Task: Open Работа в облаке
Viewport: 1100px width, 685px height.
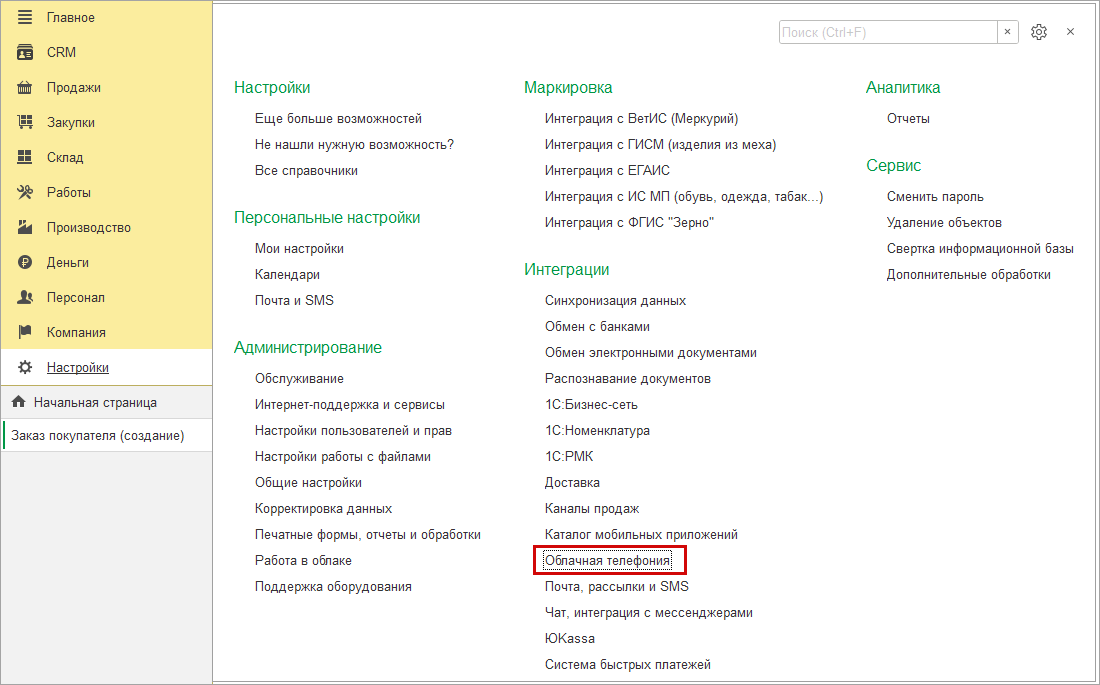Action: pyautogui.click(x=303, y=560)
